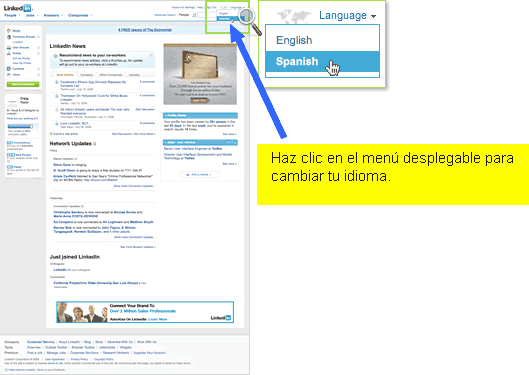Switch to the Most Activity news tab
The image size is (529, 375).
(x=65, y=75)
